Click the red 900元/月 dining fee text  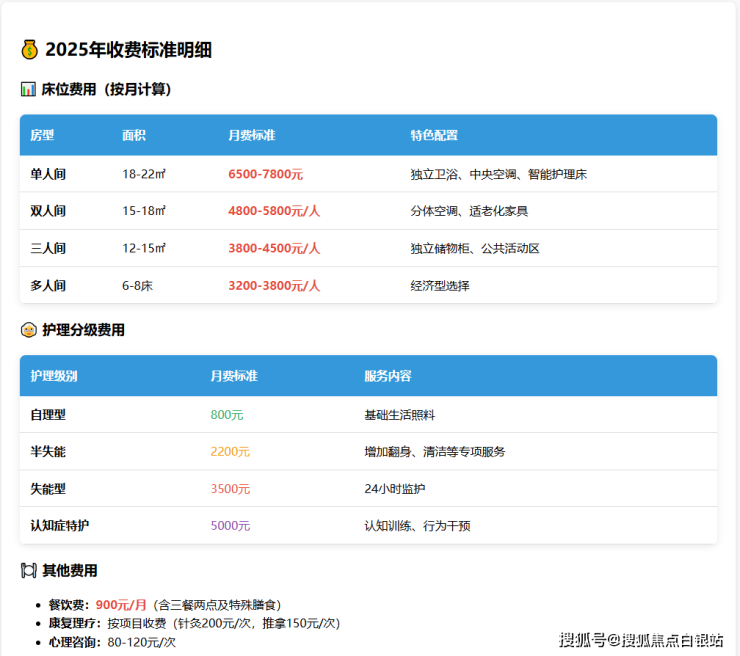click(121, 605)
